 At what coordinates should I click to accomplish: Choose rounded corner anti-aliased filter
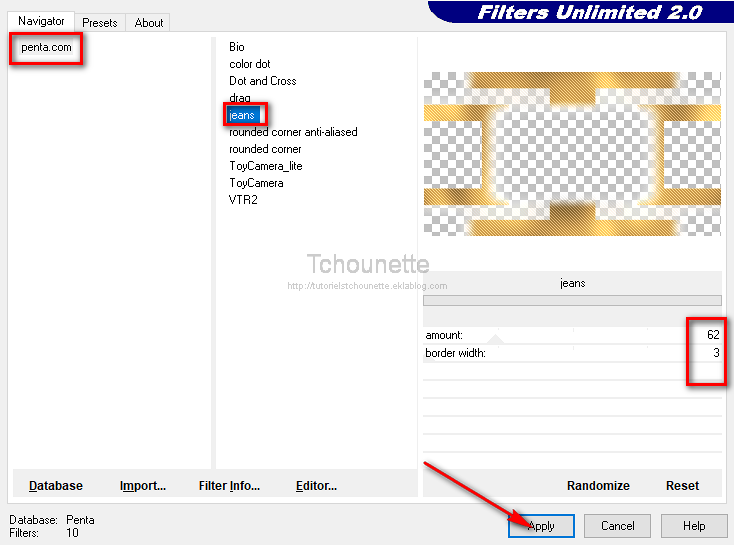(292, 132)
